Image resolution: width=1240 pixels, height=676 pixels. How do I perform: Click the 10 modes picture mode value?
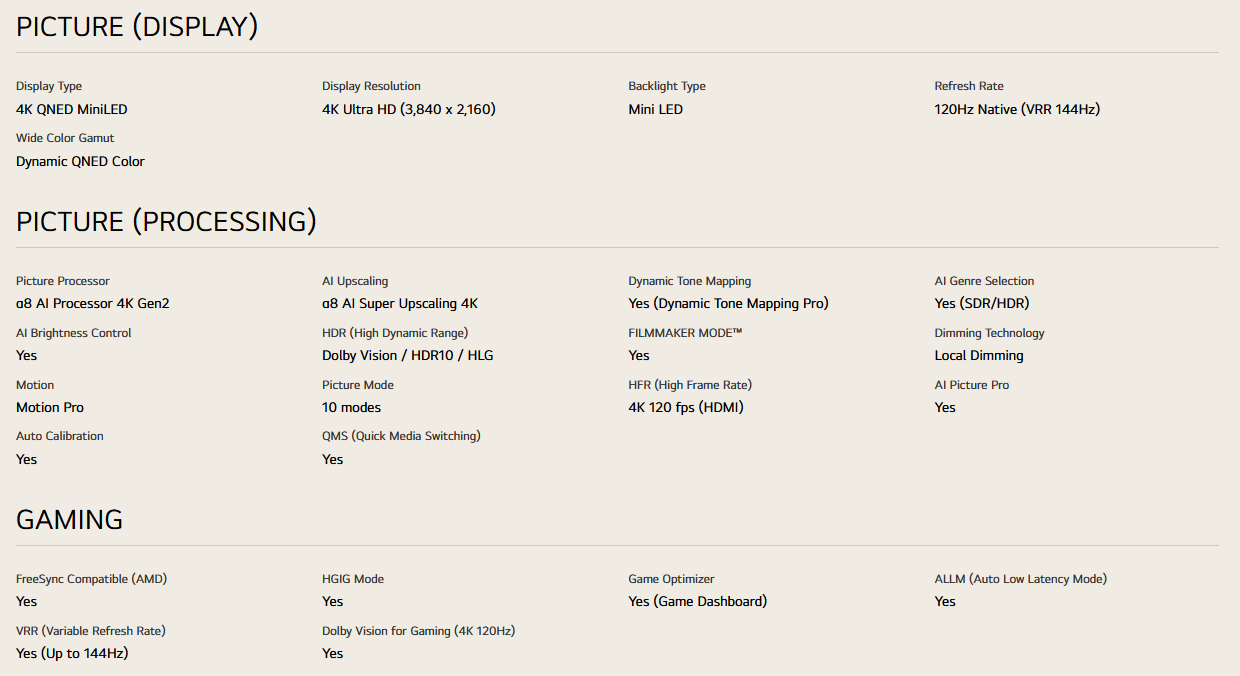point(351,408)
